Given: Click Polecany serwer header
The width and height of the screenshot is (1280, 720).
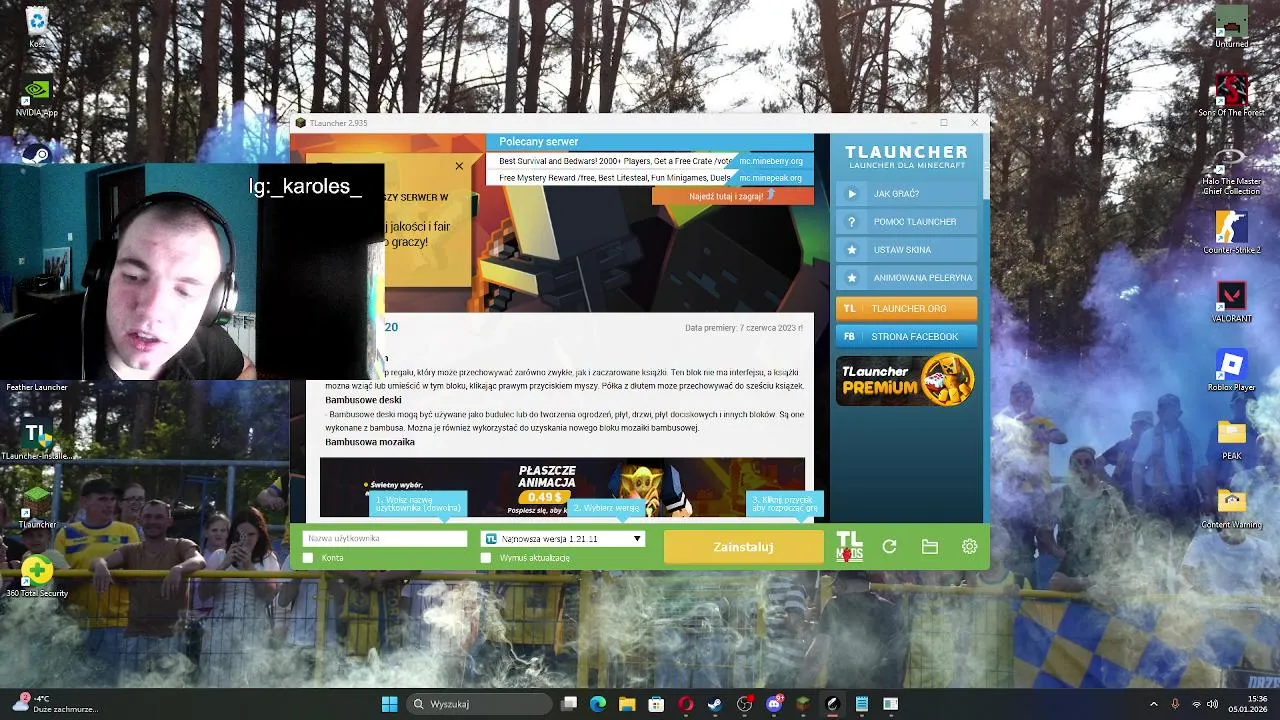Looking at the screenshot, I should 539,142.
